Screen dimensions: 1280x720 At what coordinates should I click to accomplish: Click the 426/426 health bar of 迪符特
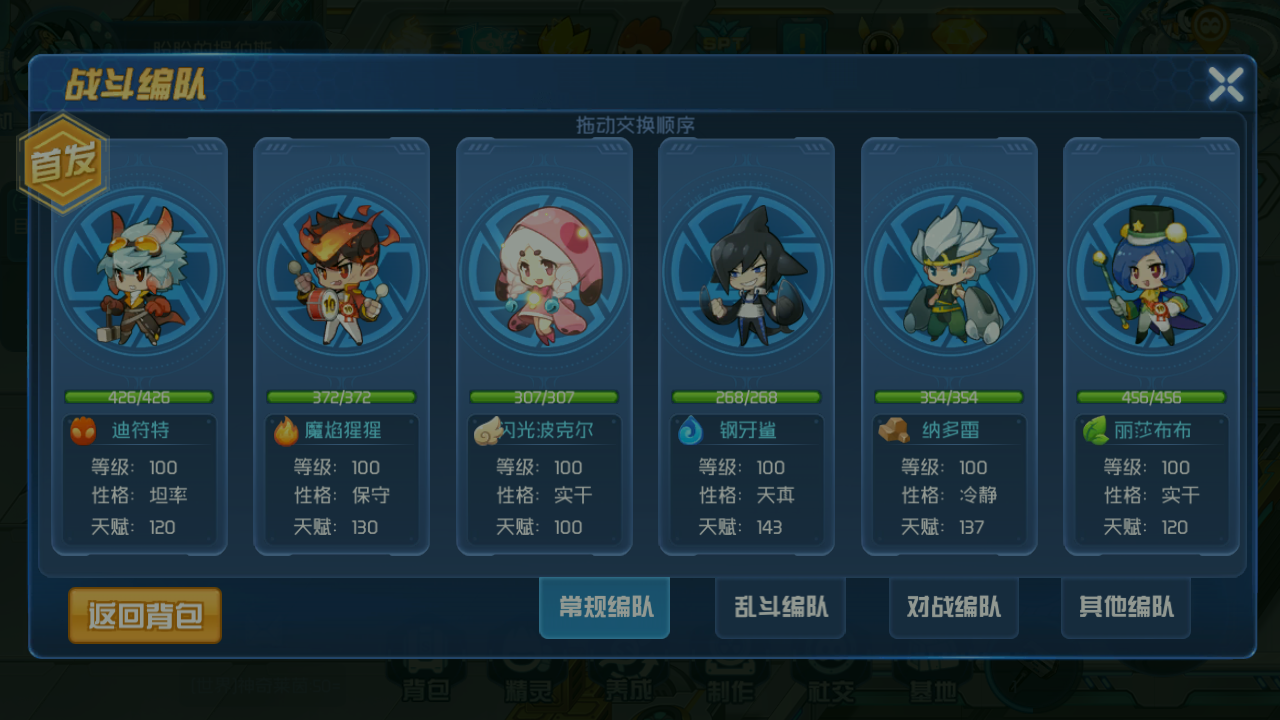coord(139,397)
